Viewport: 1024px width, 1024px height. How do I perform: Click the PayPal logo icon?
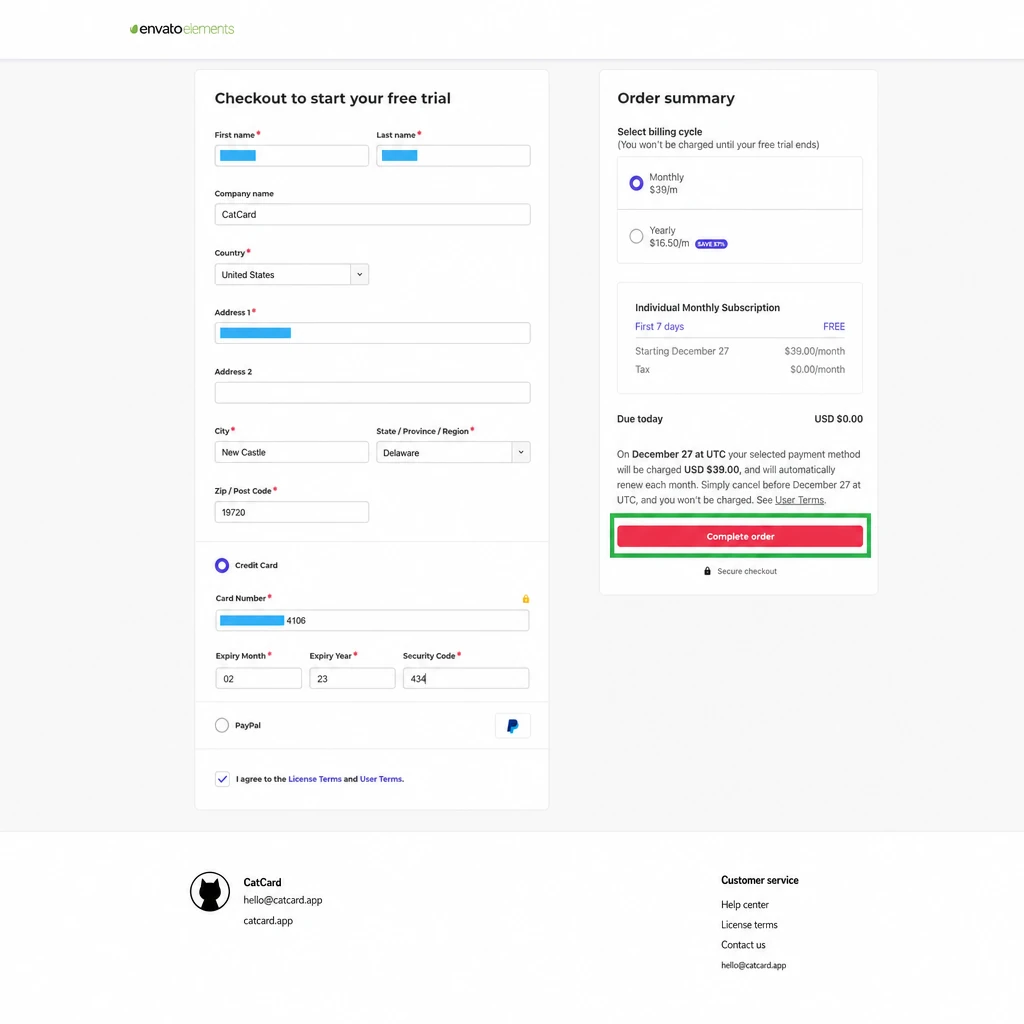click(513, 726)
